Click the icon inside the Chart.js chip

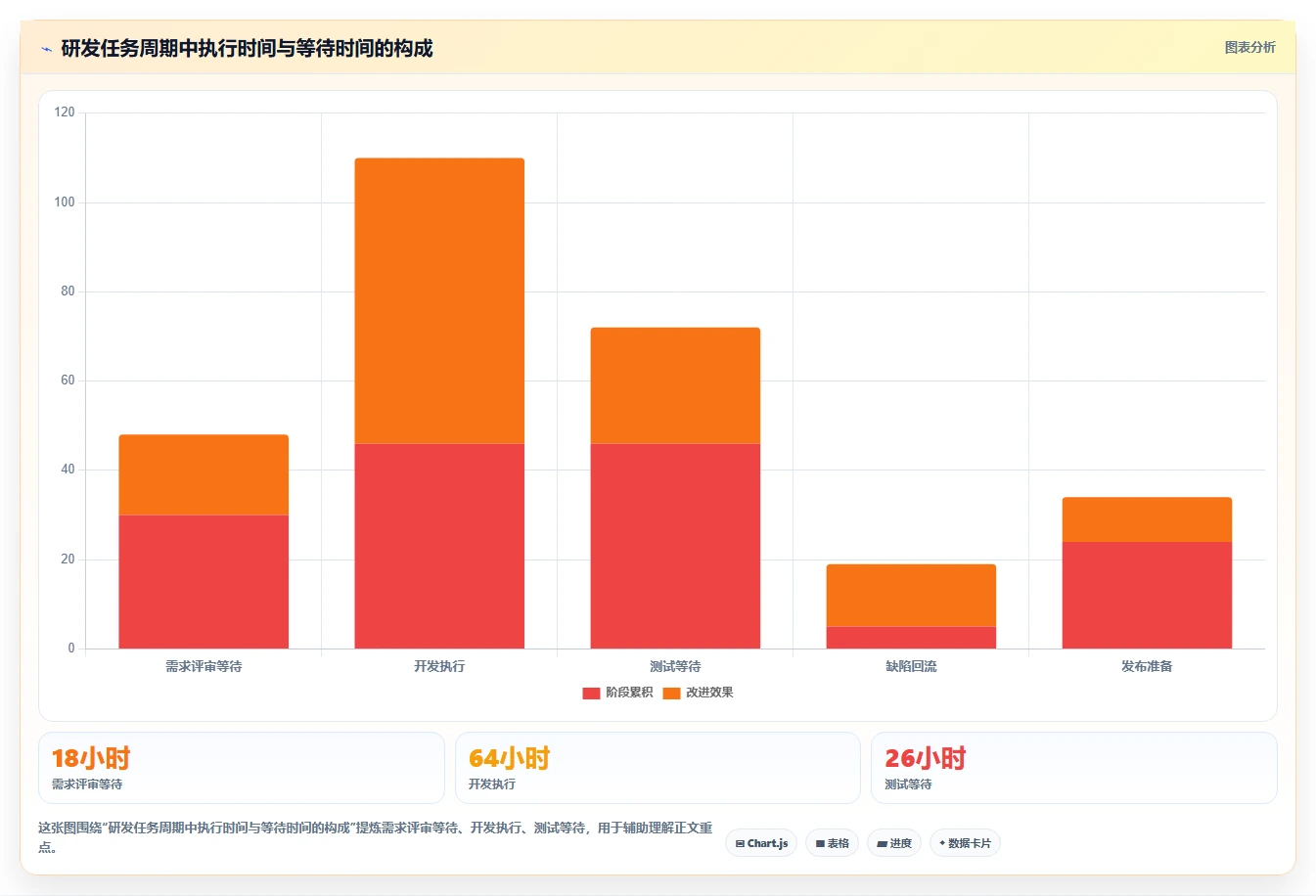740,843
